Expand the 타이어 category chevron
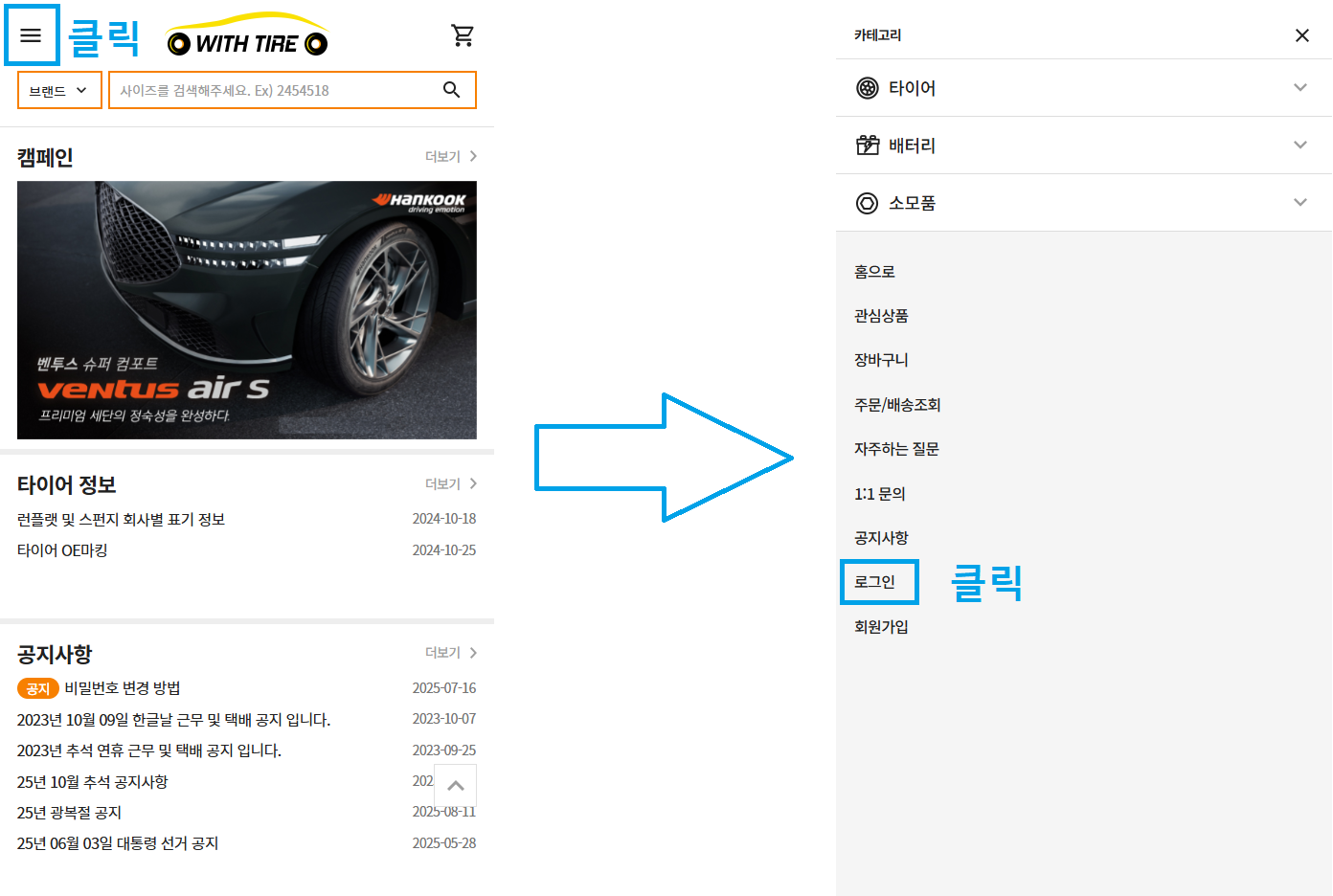Viewport: 1333px width, 896px height. pos(1299,88)
